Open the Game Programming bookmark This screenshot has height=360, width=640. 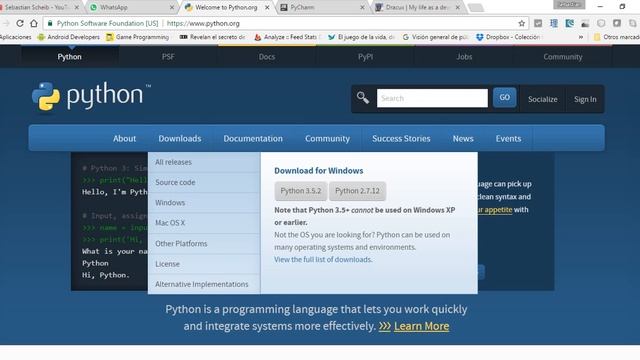point(138,37)
